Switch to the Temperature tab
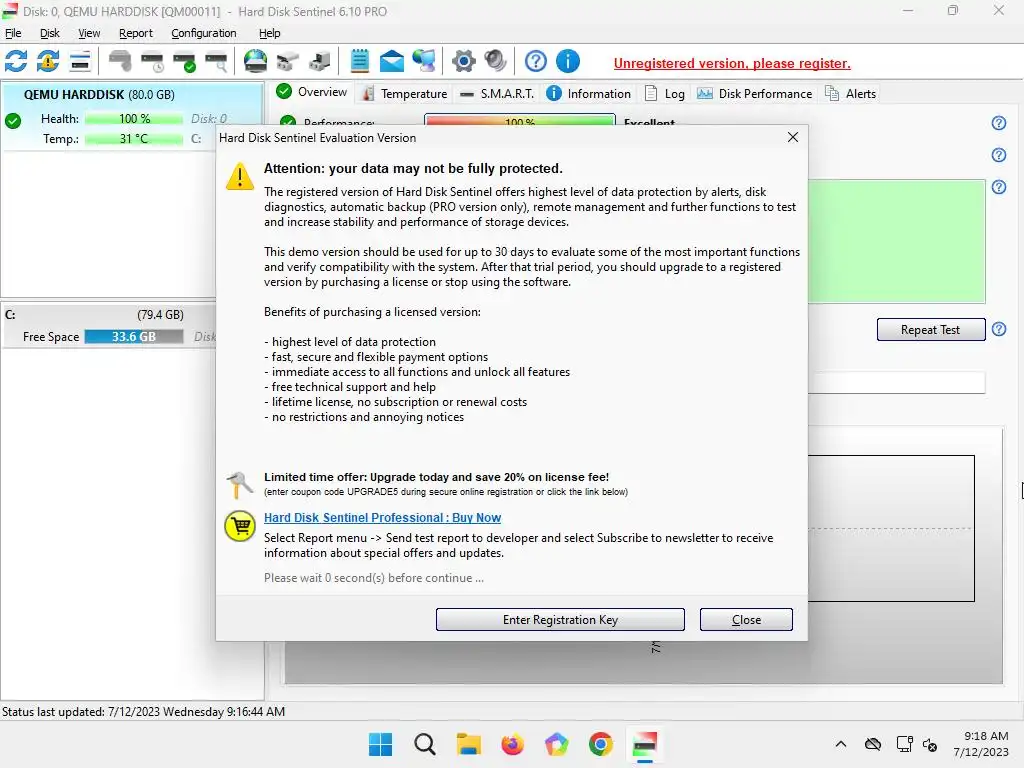The width and height of the screenshot is (1024, 768). 405,93
